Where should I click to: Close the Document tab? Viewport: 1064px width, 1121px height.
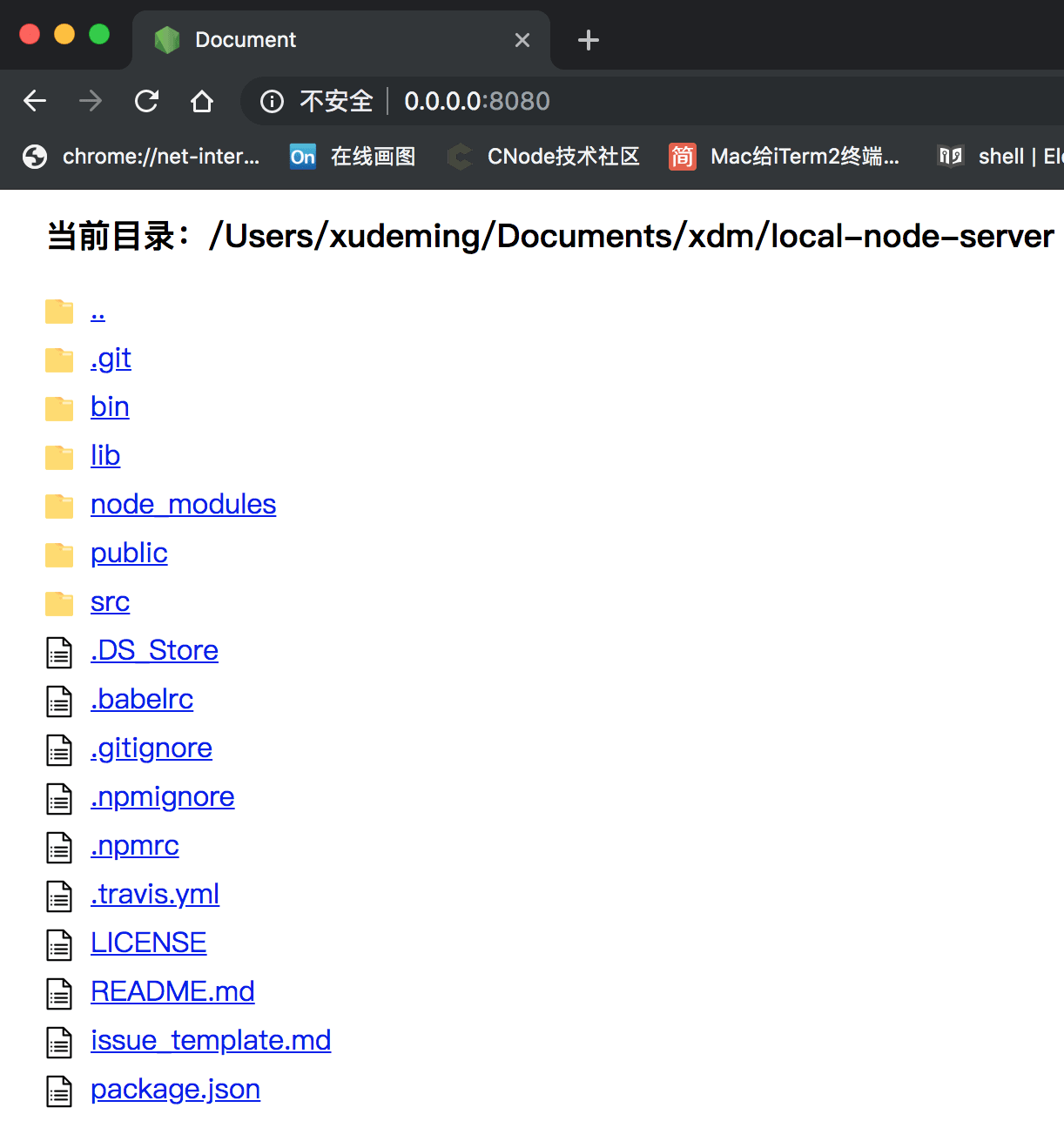click(522, 40)
